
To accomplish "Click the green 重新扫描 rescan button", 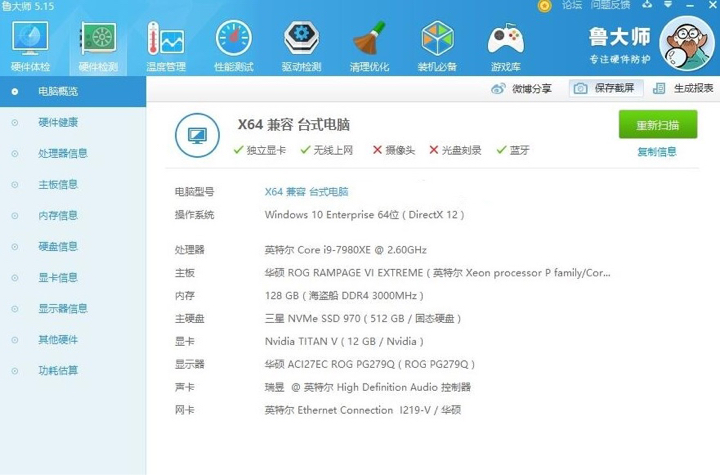I will pyautogui.click(x=658, y=124).
